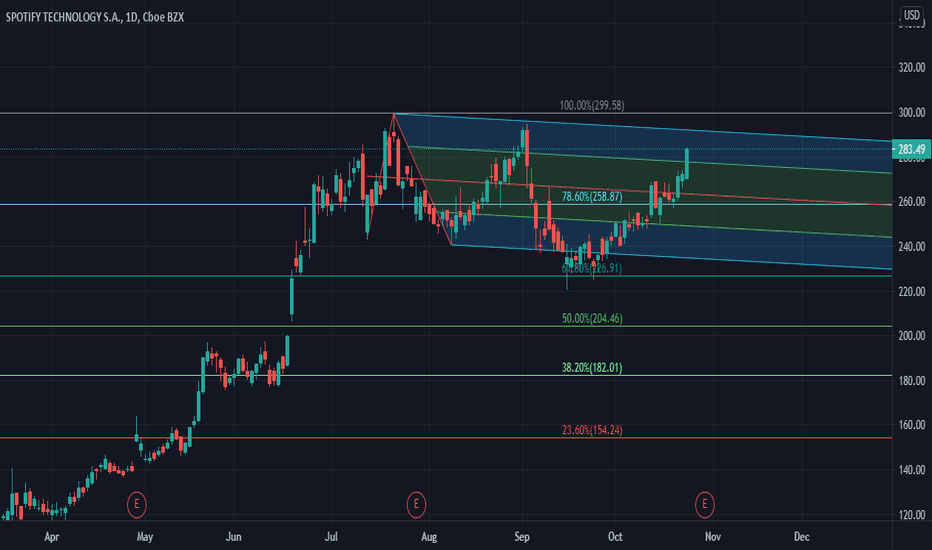Select the 61.80% Fibonacci label near 226.91
Screen dimensions: 932x550
[592, 268]
